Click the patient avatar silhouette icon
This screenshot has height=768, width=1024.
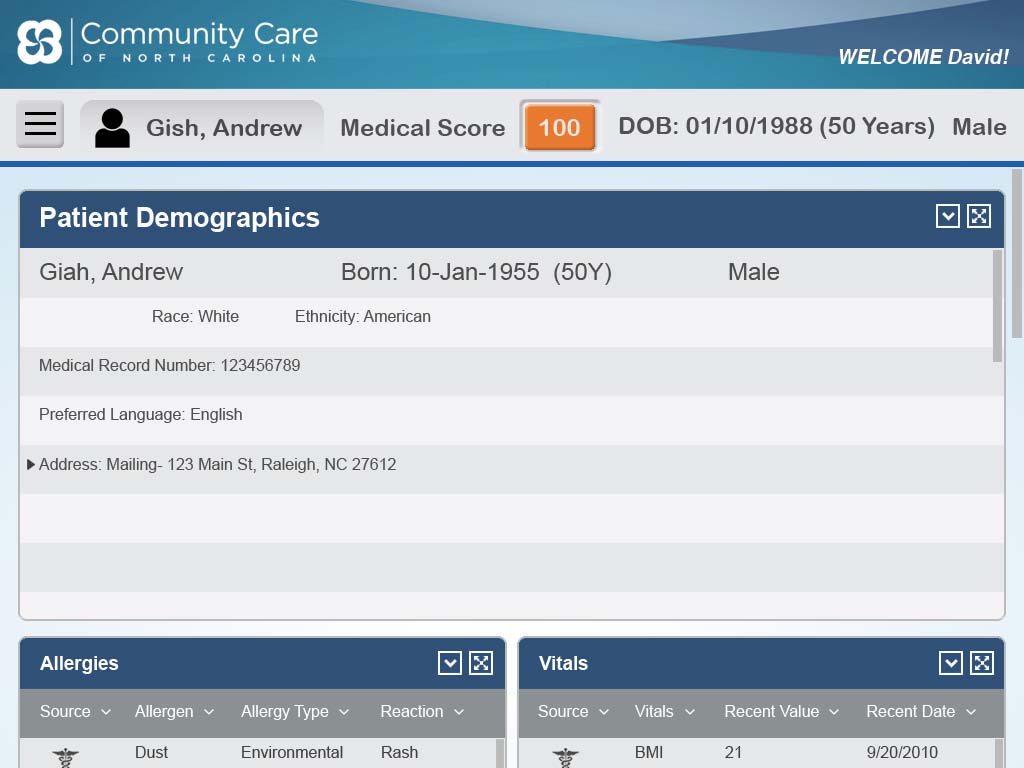click(112, 128)
